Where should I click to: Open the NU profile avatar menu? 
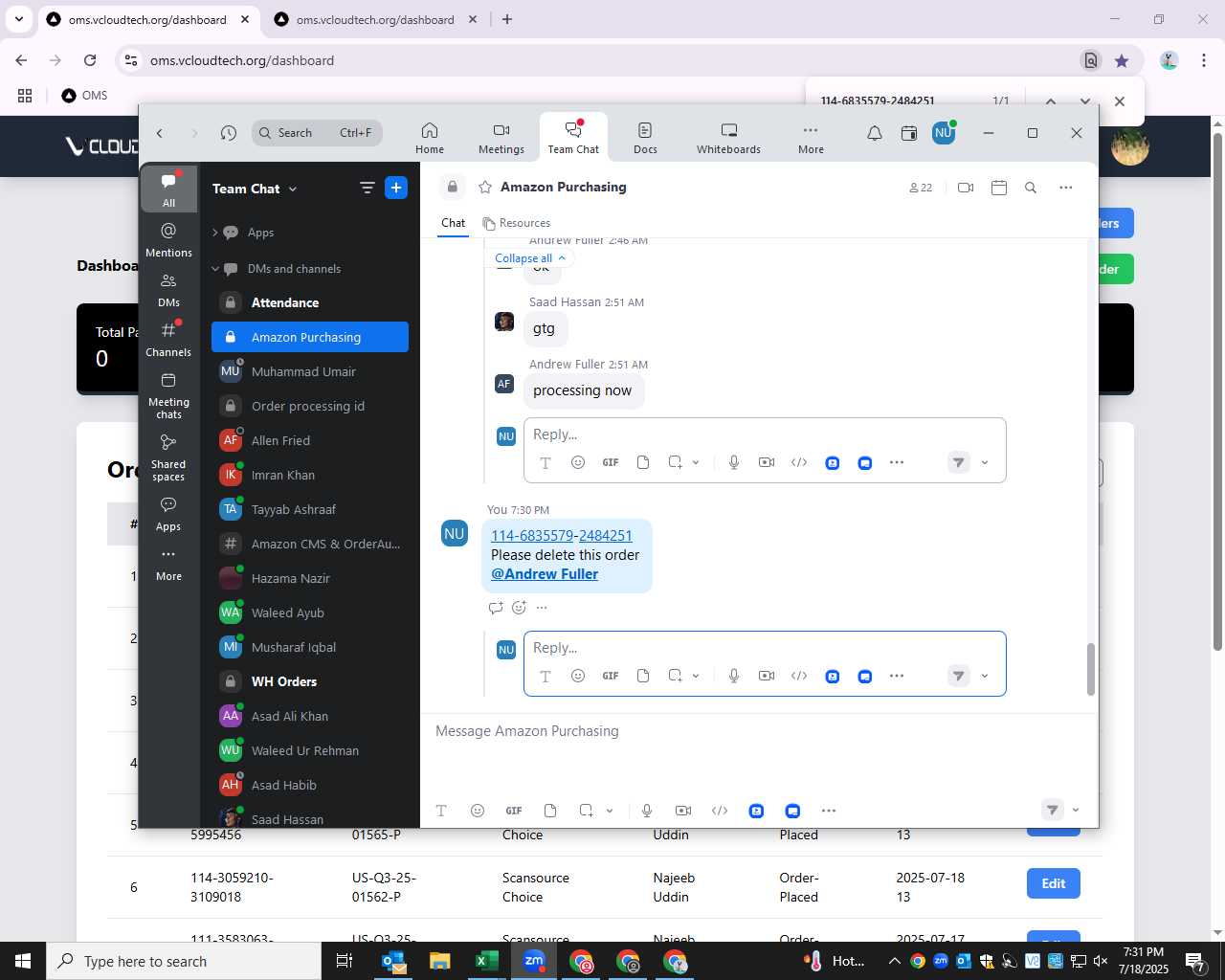pos(944,133)
